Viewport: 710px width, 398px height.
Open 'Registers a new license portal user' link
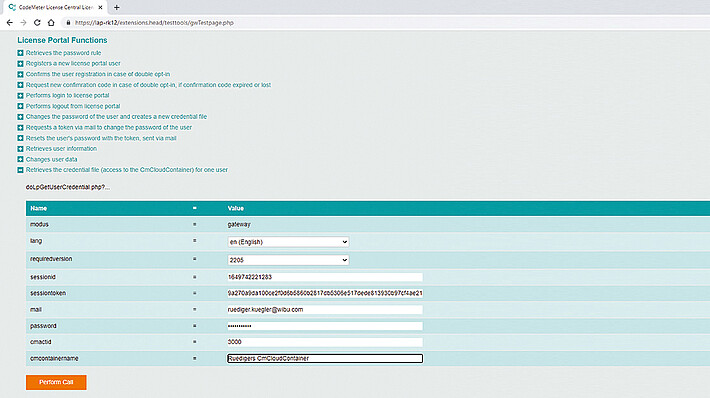(x=73, y=63)
